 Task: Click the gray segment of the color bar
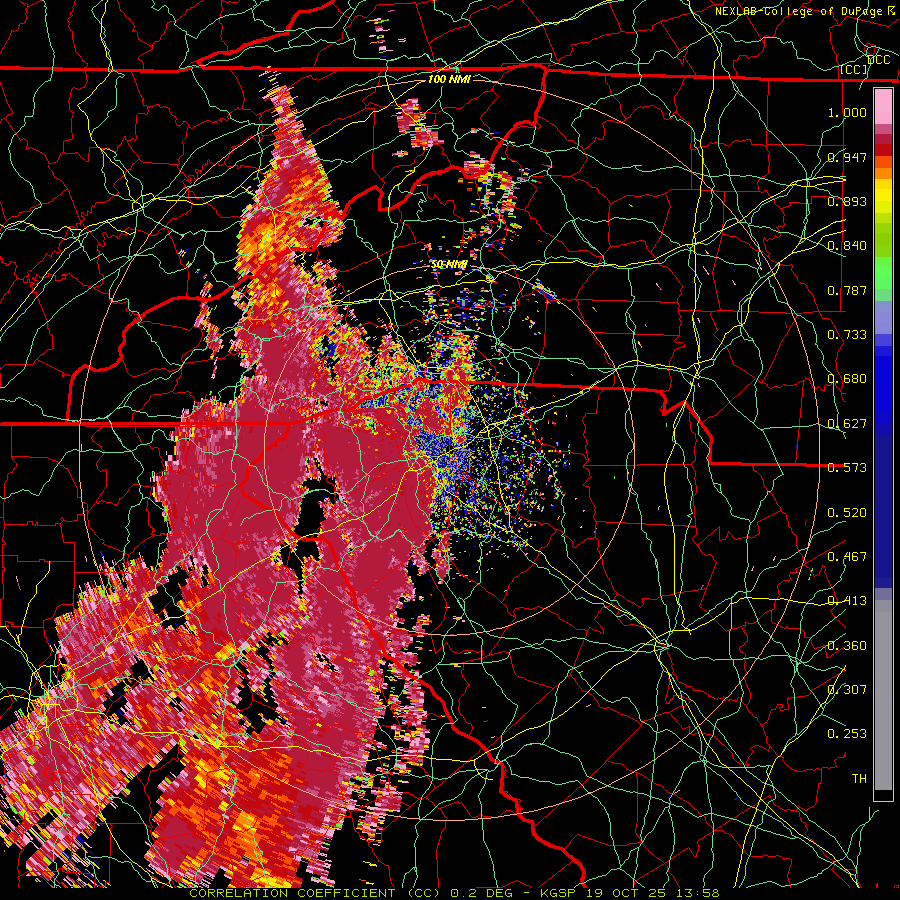[x=883, y=697]
